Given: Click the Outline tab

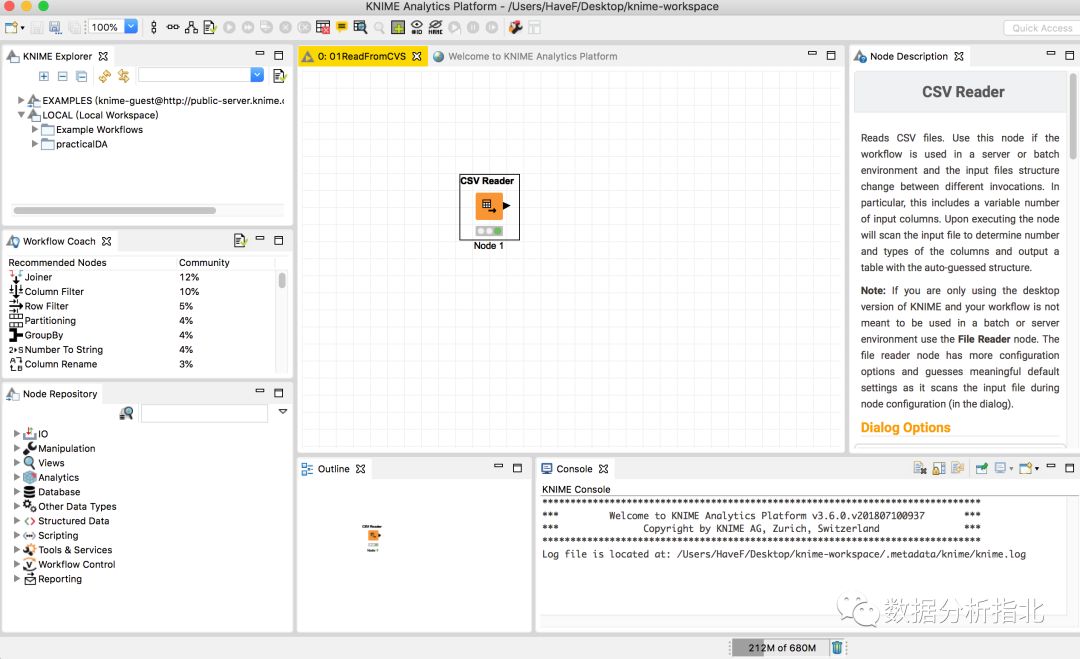Looking at the screenshot, I should point(333,469).
